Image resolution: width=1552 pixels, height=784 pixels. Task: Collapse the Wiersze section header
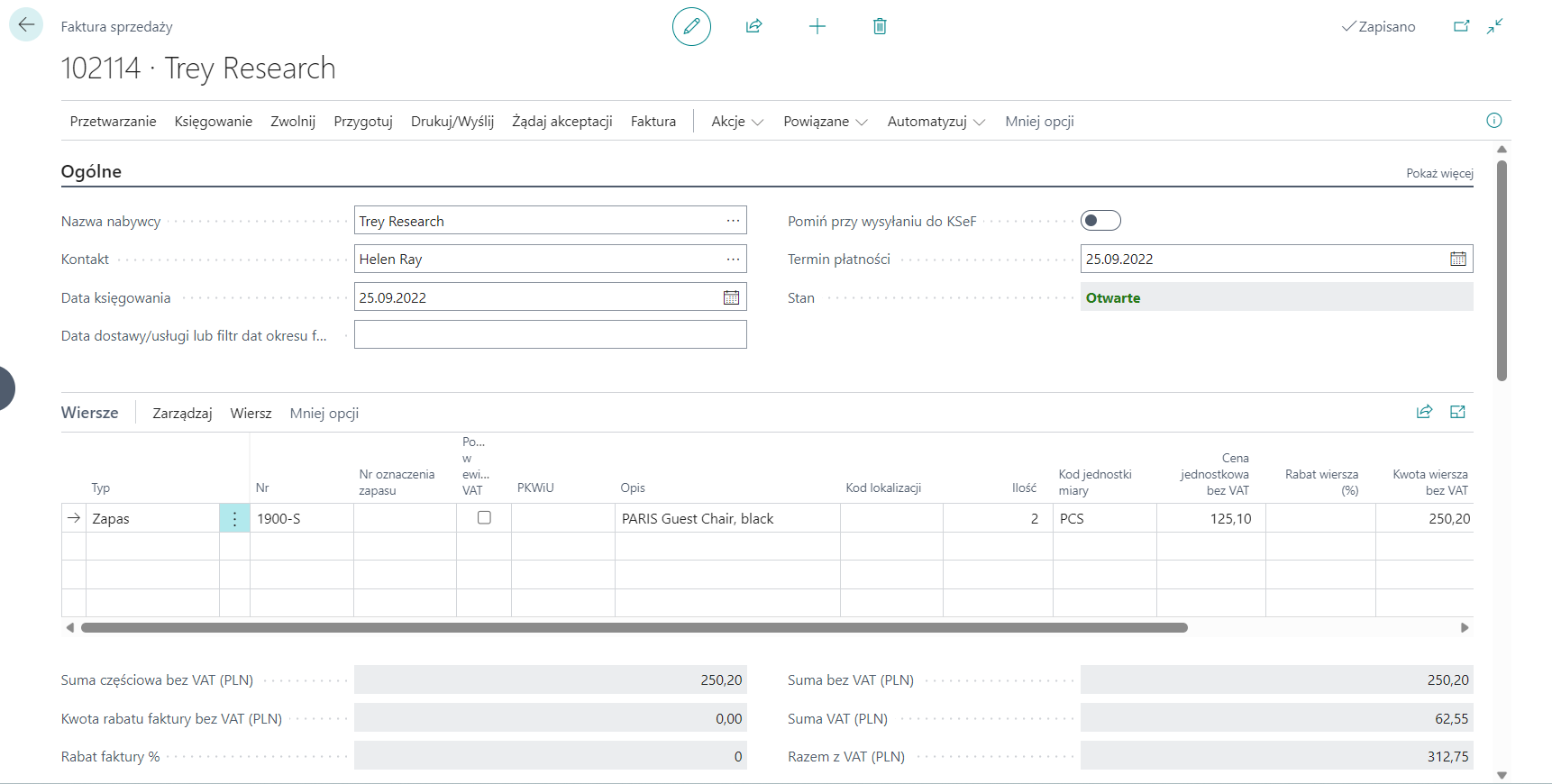pyautogui.click(x=89, y=413)
